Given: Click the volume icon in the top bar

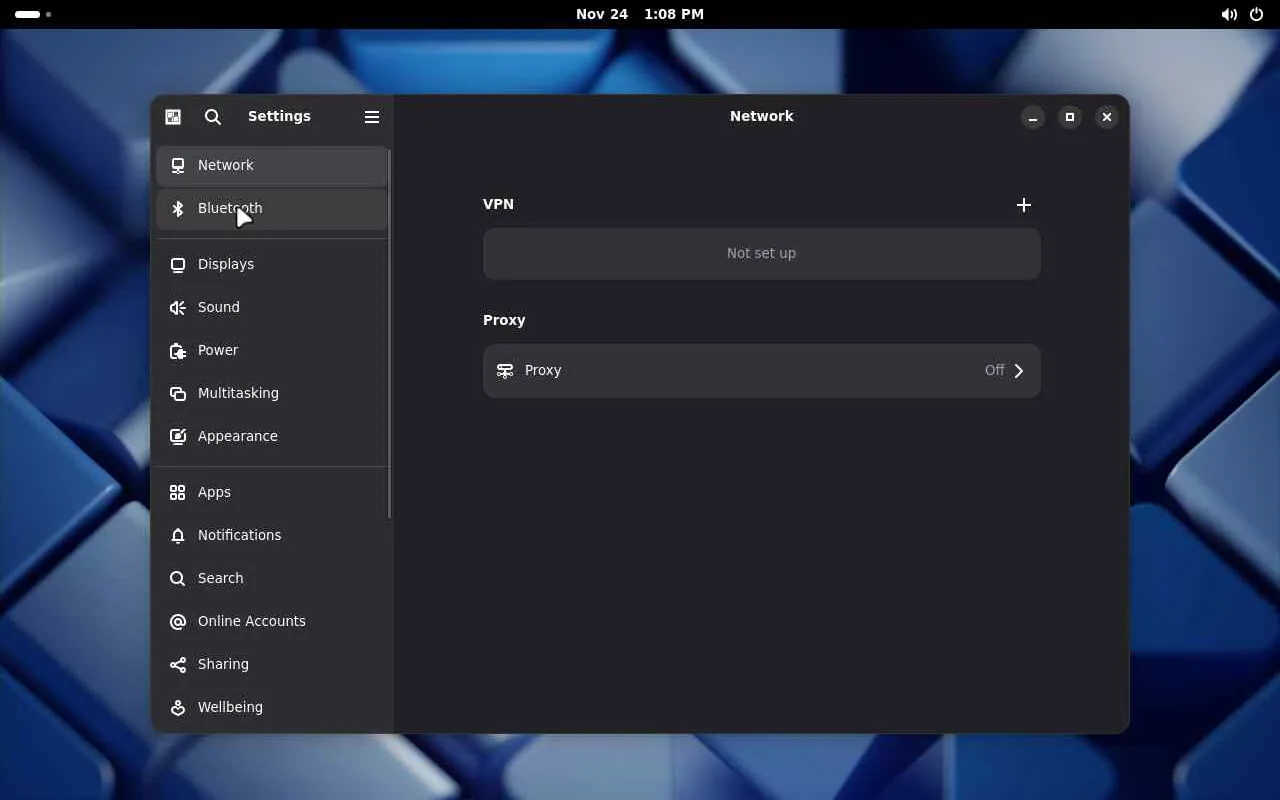Looking at the screenshot, I should (1229, 14).
